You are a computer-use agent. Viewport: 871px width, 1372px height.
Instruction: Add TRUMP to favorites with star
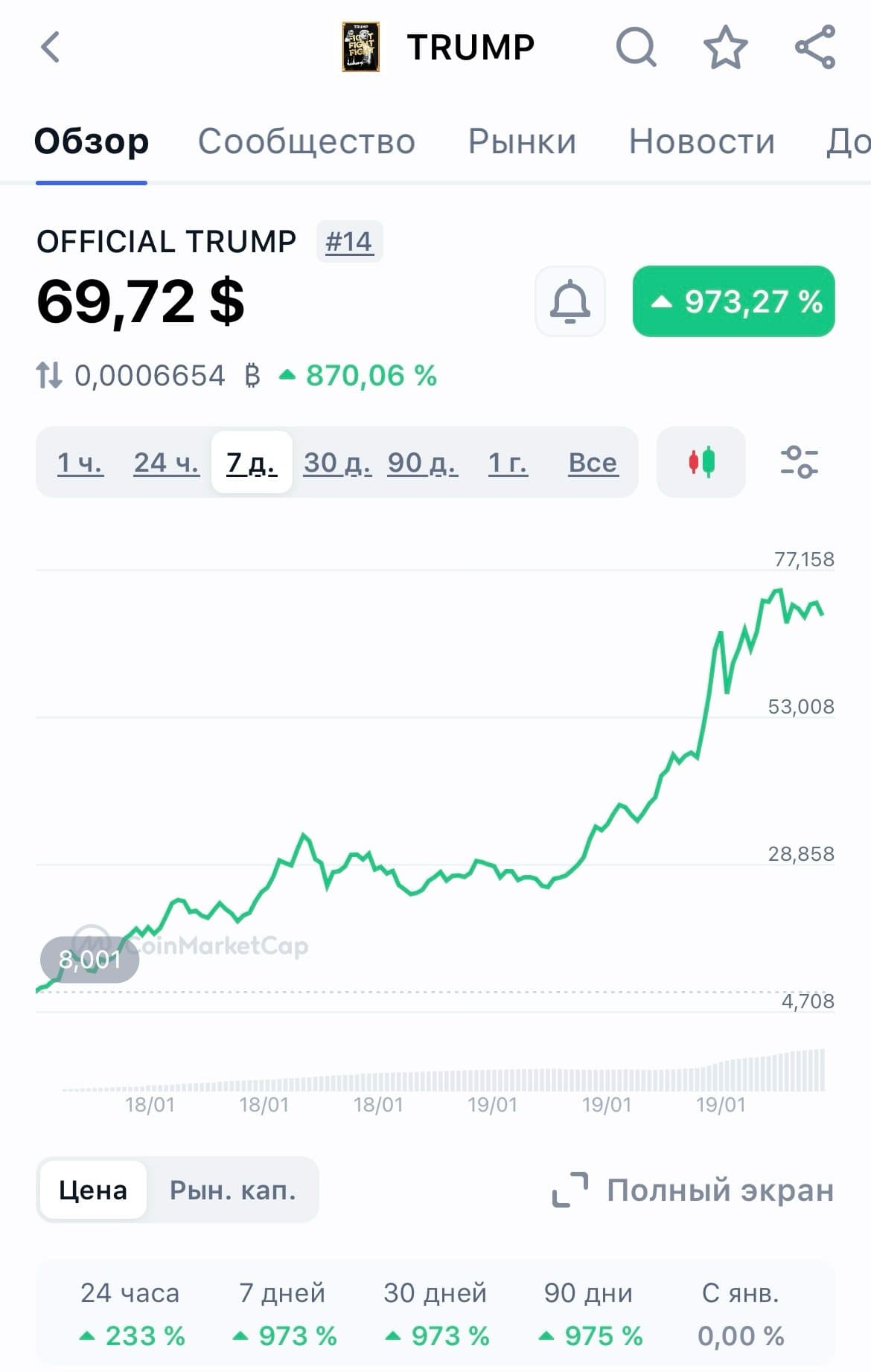(725, 48)
